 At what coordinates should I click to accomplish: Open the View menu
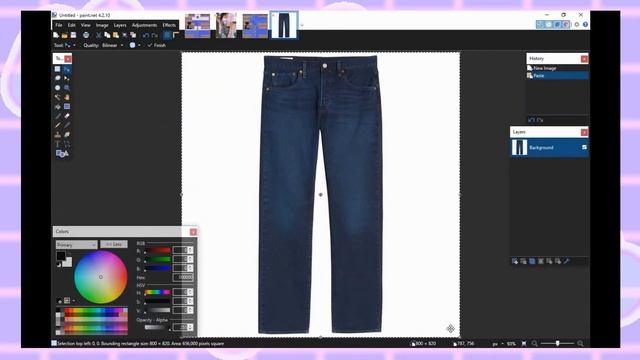tap(85, 25)
